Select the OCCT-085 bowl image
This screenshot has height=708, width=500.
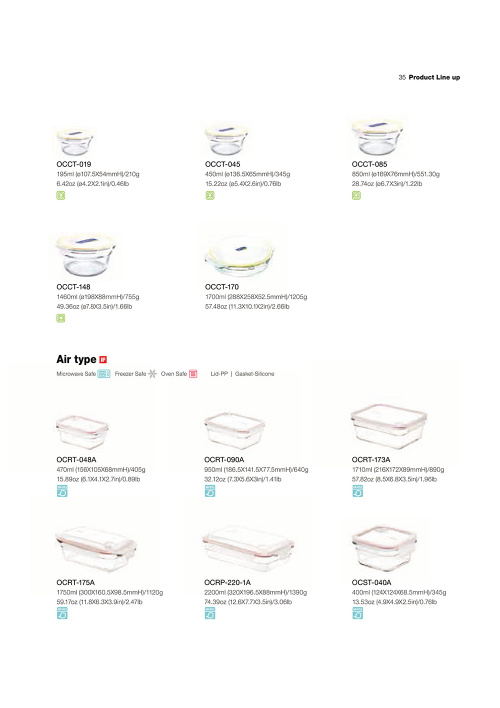click(x=378, y=137)
